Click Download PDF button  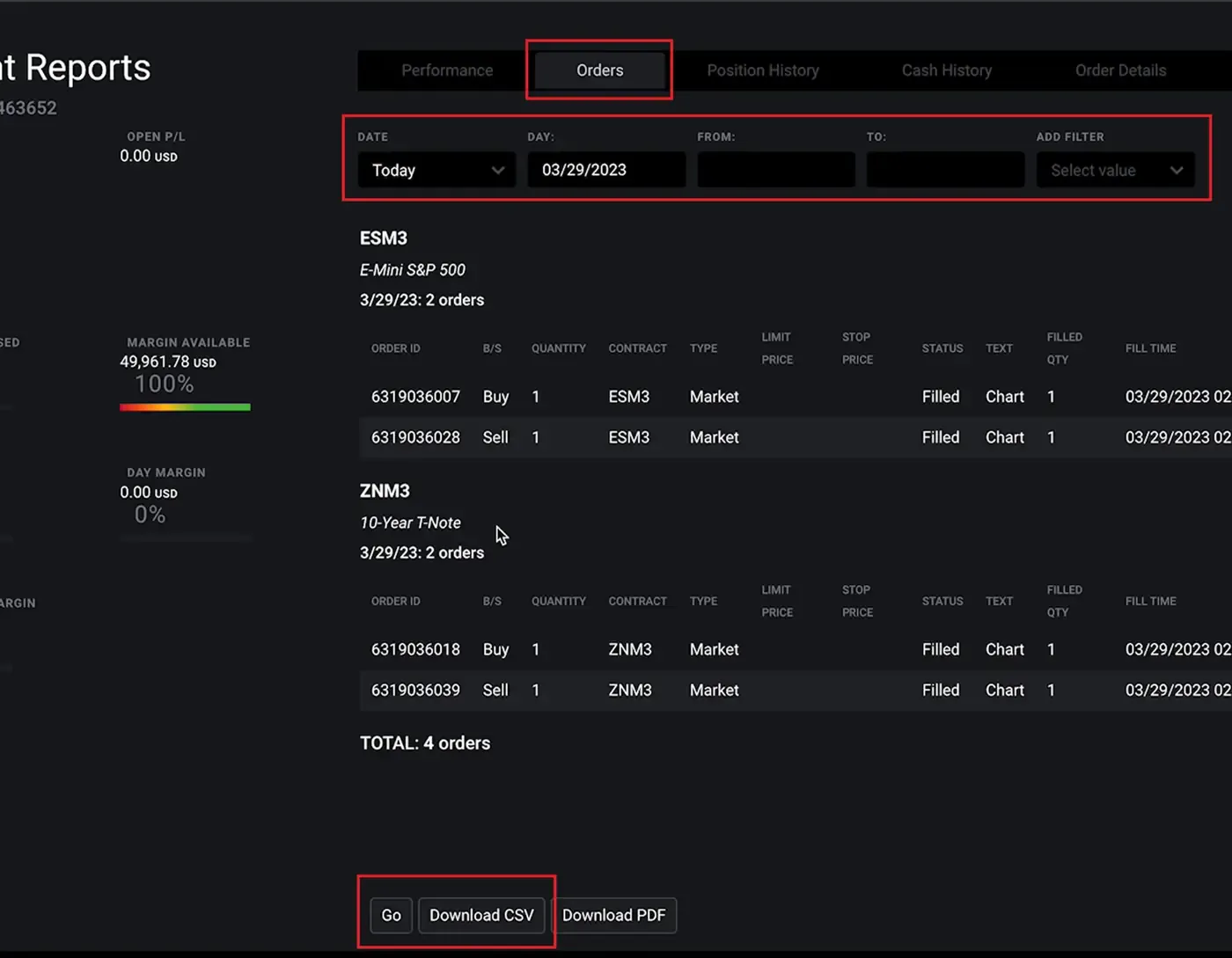[614, 915]
